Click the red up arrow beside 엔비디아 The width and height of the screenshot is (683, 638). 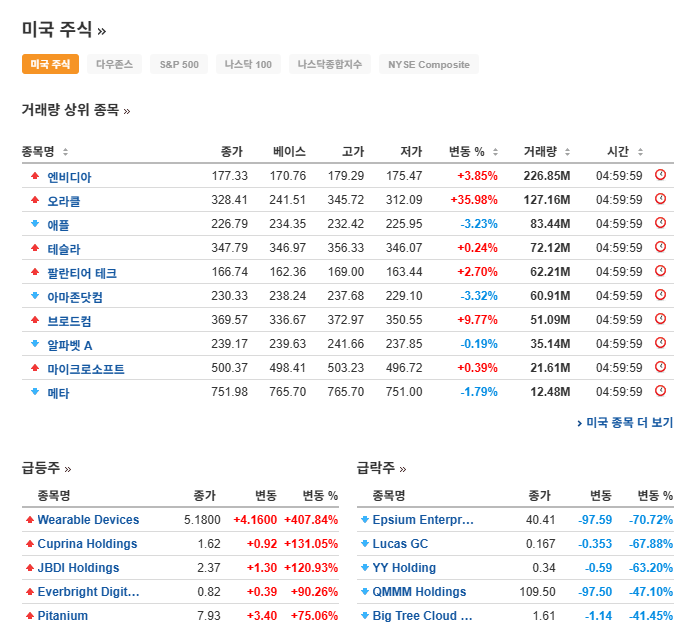pyautogui.click(x=35, y=176)
